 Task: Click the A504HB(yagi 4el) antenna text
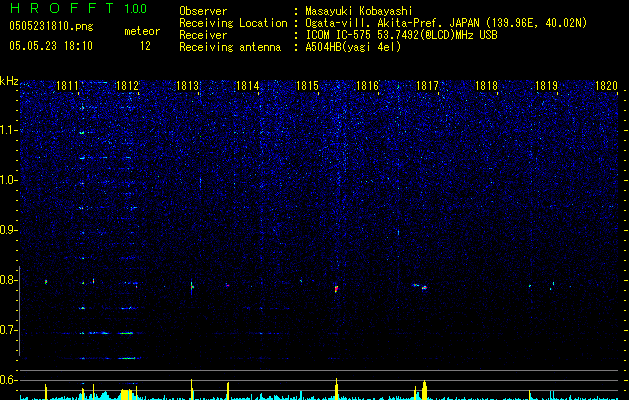click(x=353, y=47)
